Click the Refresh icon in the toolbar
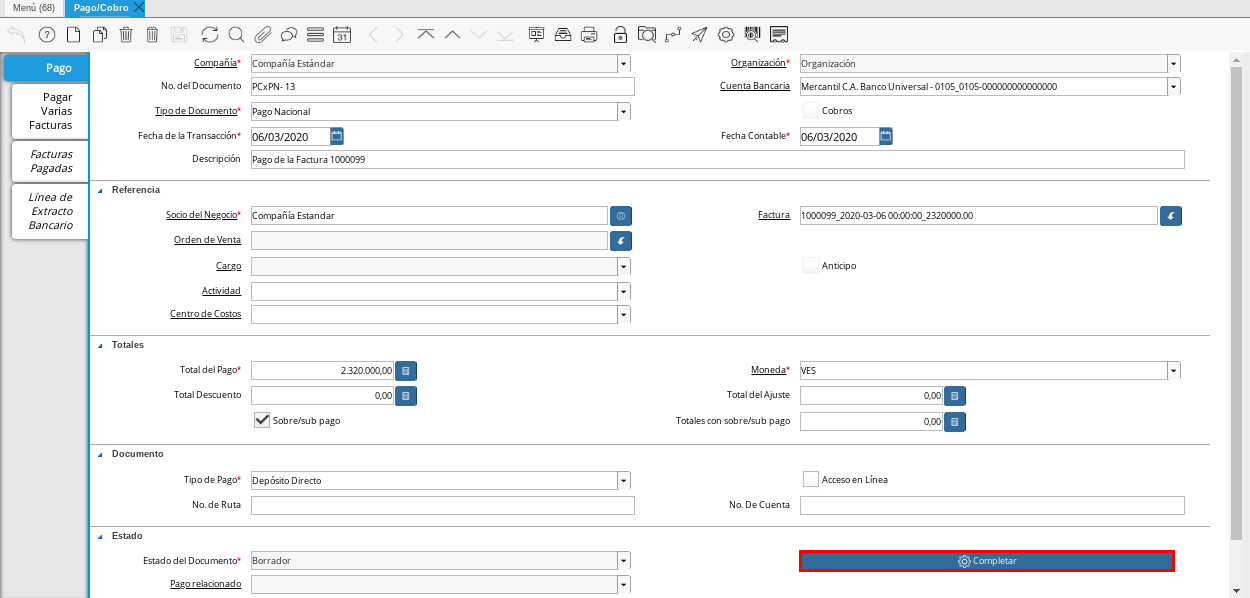This screenshot has height=598, width=1250. [x=209, y=35]
